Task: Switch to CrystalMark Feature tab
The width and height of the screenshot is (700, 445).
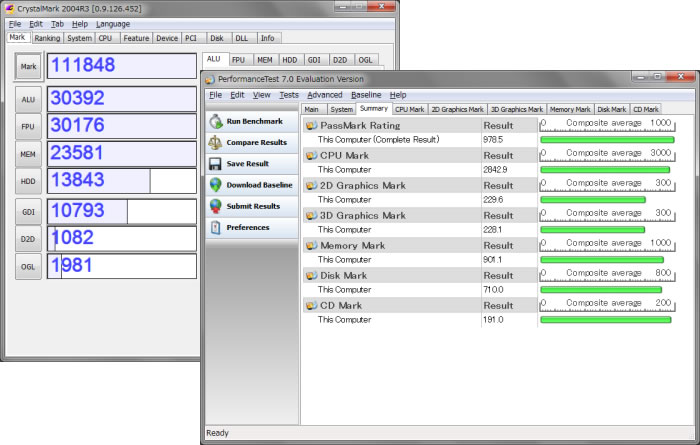Action: (136, 38)
